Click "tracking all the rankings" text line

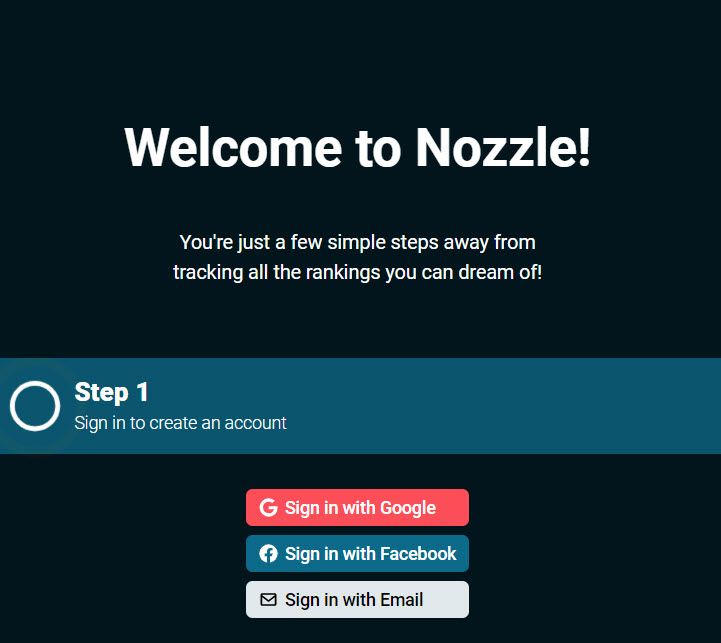point(357,272)
